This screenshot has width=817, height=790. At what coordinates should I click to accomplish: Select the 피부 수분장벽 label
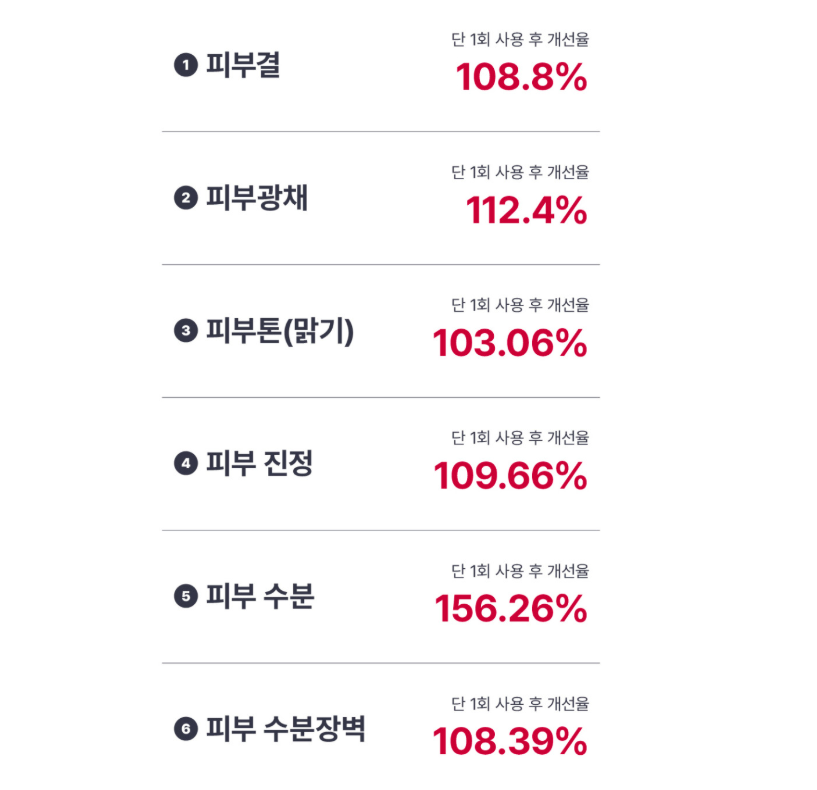pos(286,730)
